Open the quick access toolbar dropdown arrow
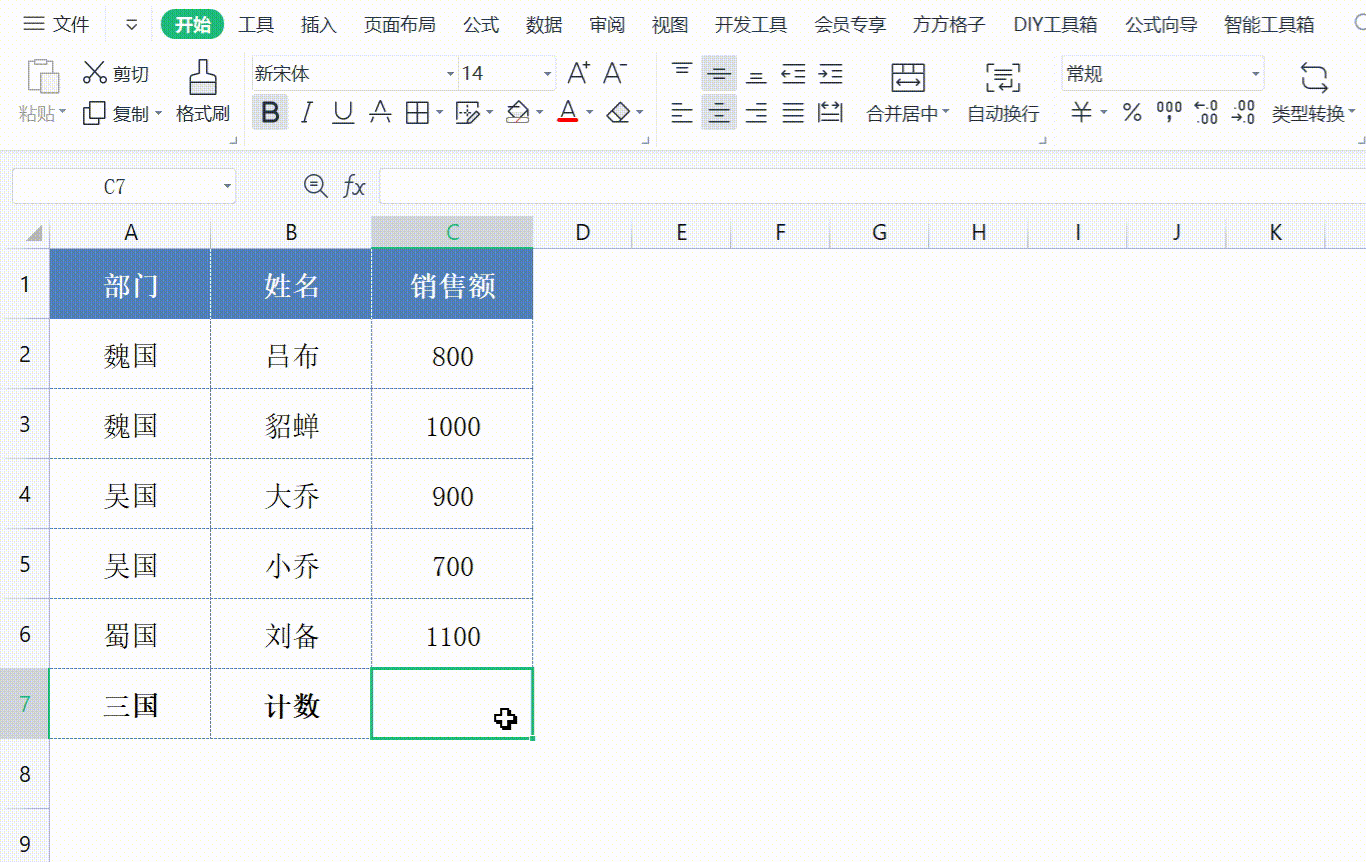This screenshot has height=862, width=1366. (x=132, y=25)
